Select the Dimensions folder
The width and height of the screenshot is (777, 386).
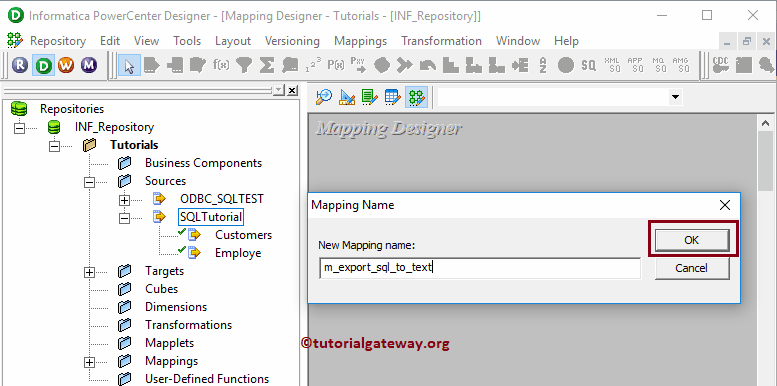[x=176, y=307]
